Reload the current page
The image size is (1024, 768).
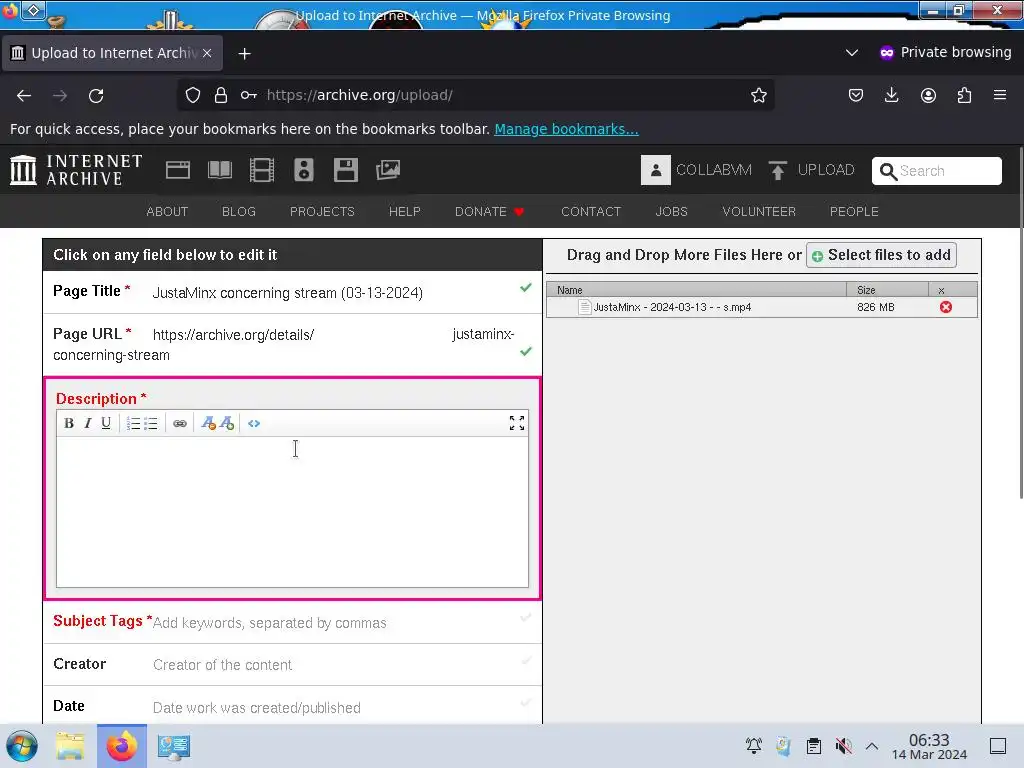pyautogui.click(x=96, y=95)
